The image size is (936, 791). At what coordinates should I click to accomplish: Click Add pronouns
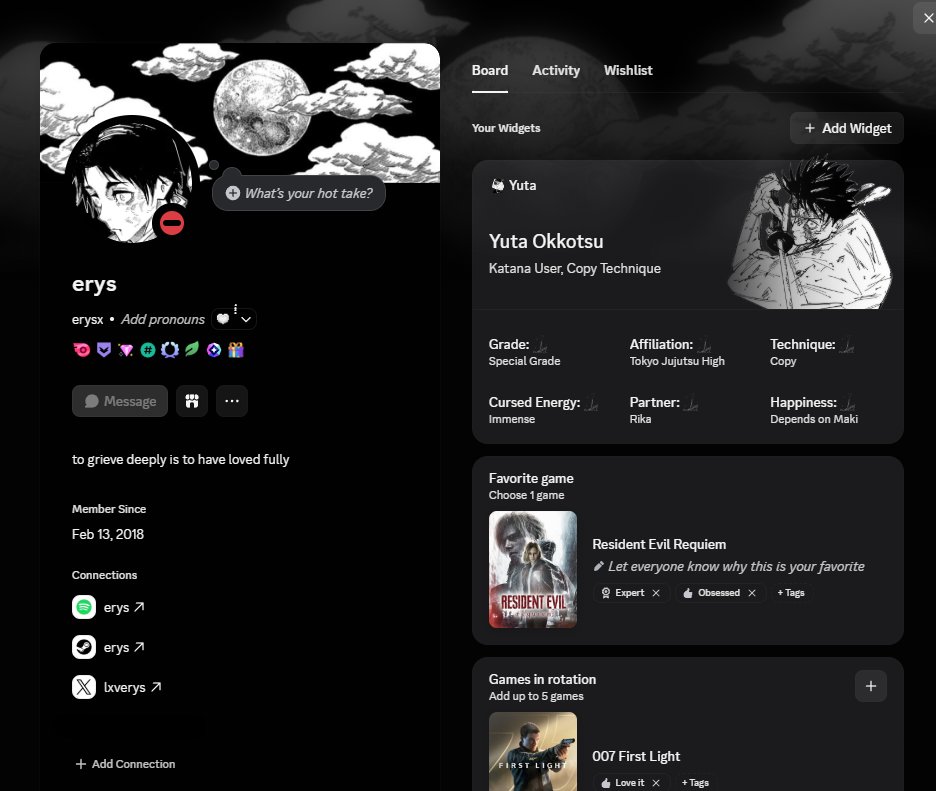pos(163,319)
